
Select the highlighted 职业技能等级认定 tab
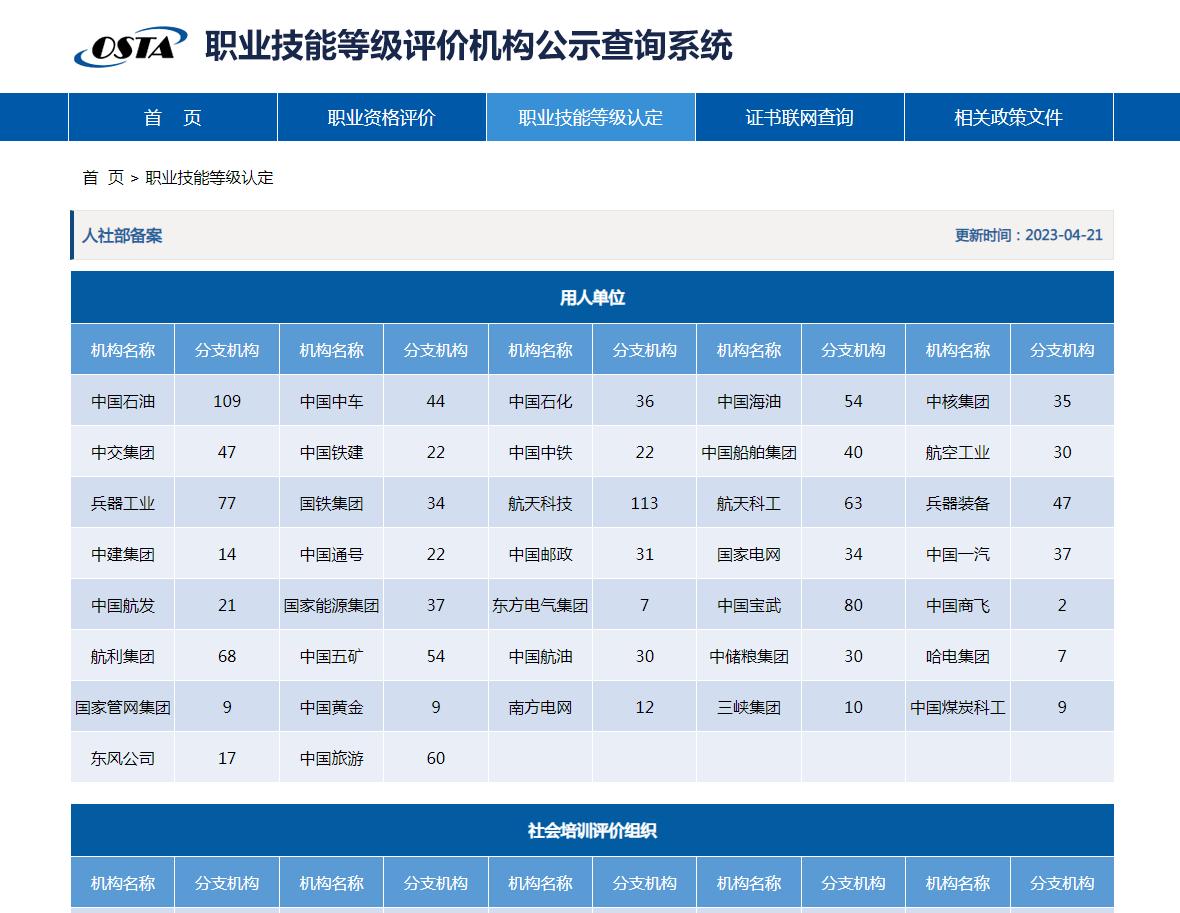click(590, 117)
